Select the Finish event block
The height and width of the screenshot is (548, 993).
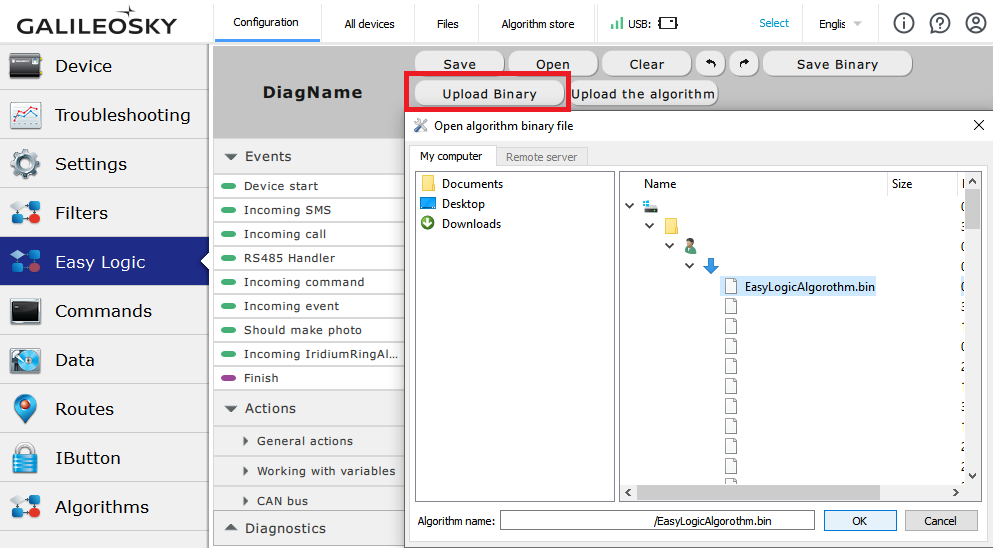[x=309, y=378]
